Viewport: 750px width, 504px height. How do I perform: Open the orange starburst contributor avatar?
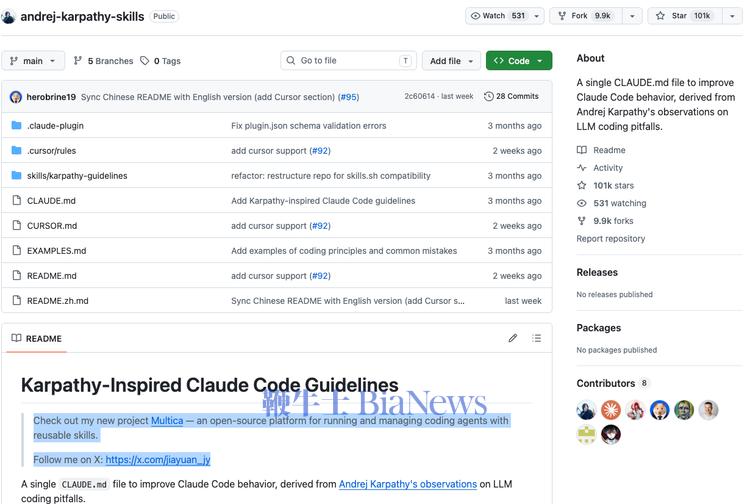tap(611, 410)
